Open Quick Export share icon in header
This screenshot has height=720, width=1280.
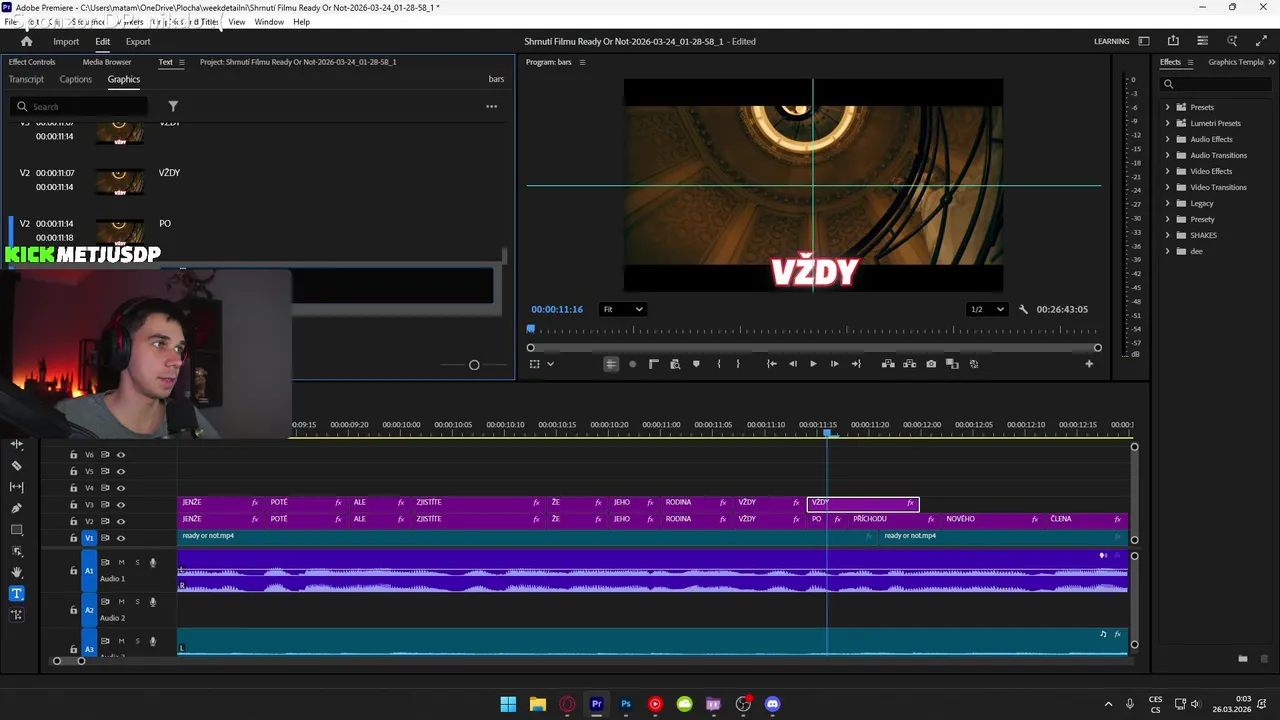[1173, 41]
